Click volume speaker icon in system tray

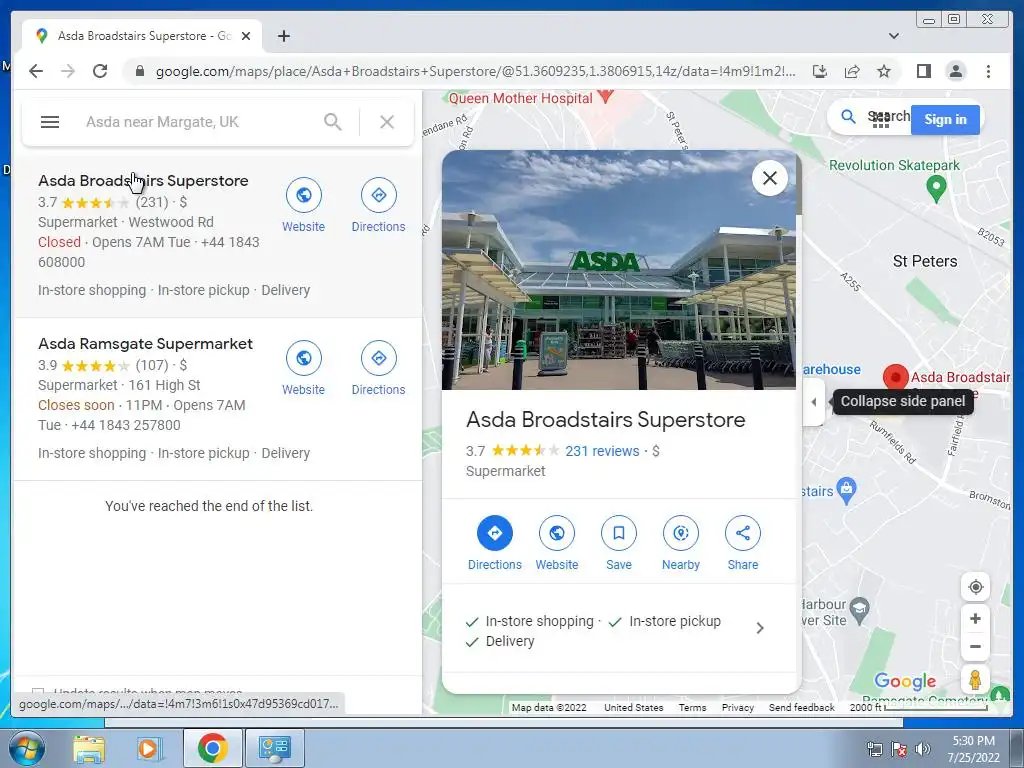pos(923,749)
